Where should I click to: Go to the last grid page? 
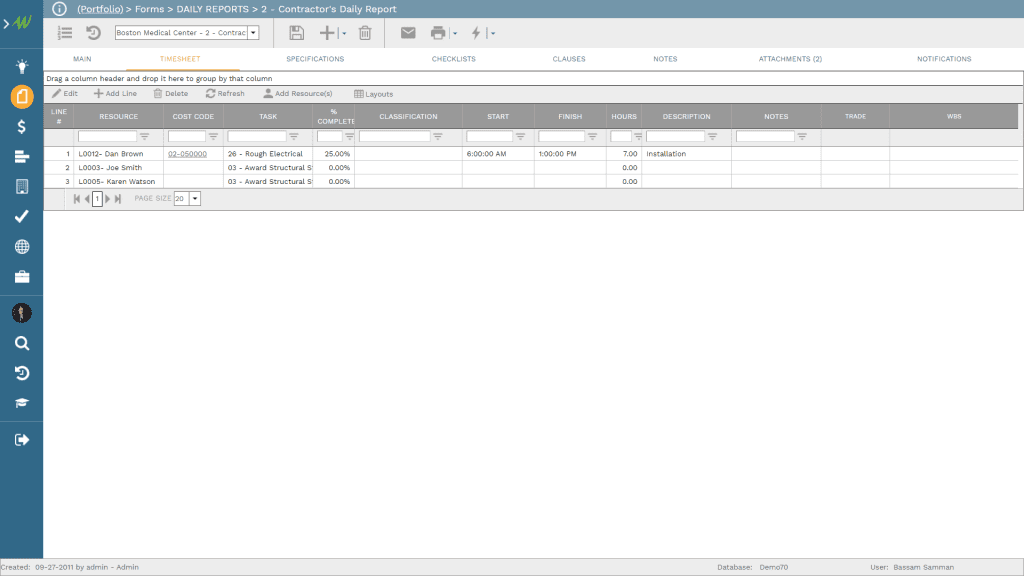pos(118,199)
